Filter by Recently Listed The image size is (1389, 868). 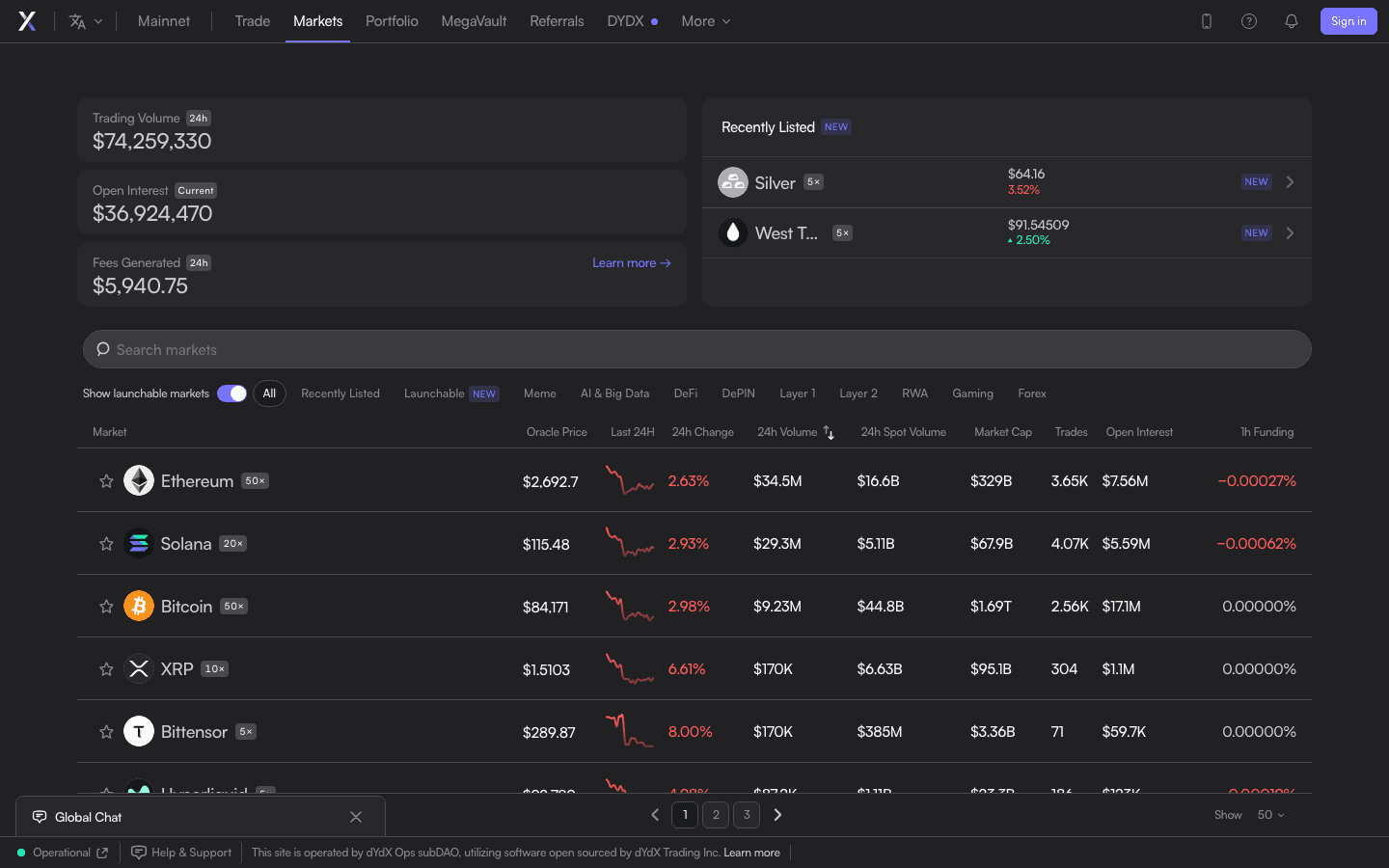tap(340, 393)
